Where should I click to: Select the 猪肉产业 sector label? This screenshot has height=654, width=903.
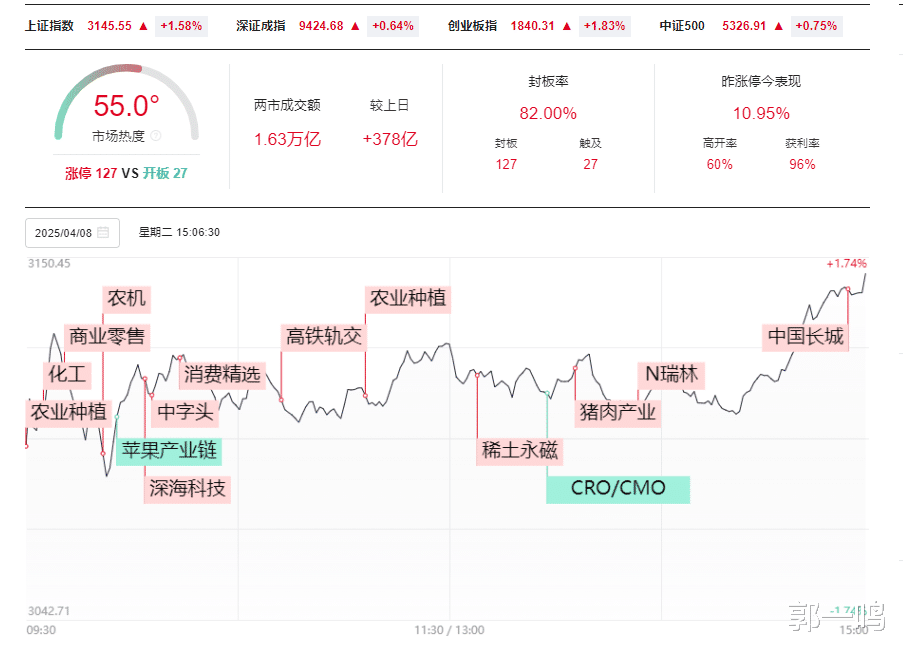click(617, 412)
